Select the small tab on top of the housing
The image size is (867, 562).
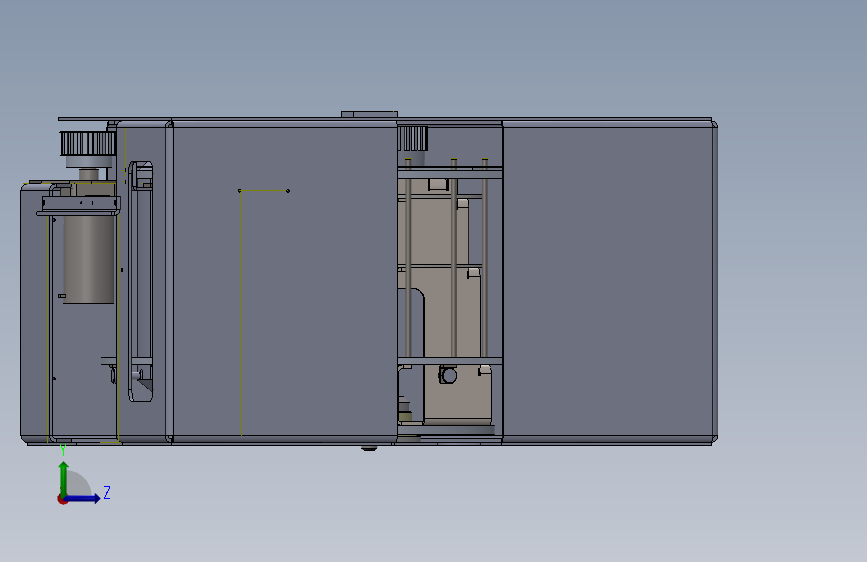pyautogui.click(x=369, y=114)
